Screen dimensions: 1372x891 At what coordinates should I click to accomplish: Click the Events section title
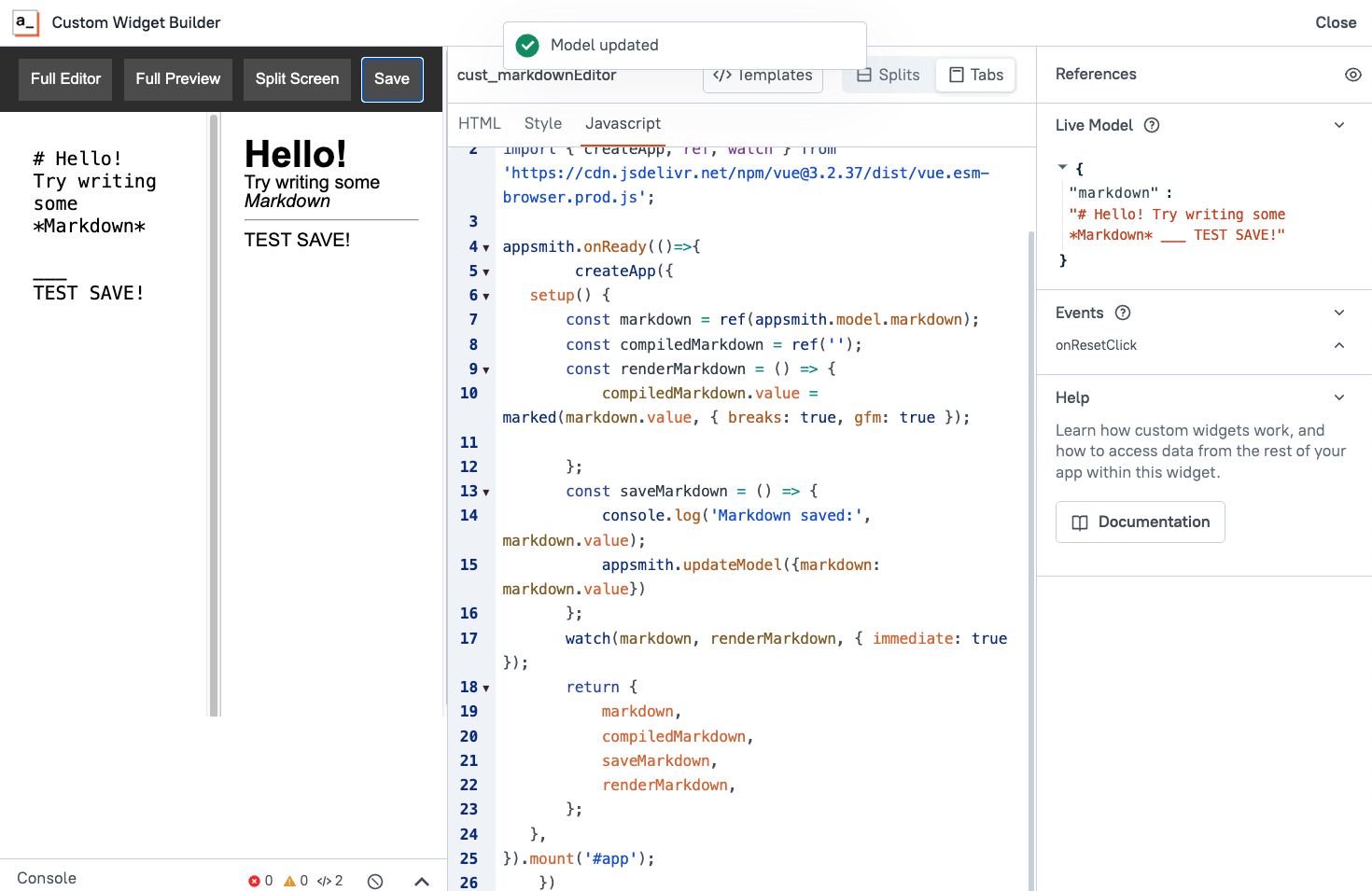click(x=1079, y=313)
